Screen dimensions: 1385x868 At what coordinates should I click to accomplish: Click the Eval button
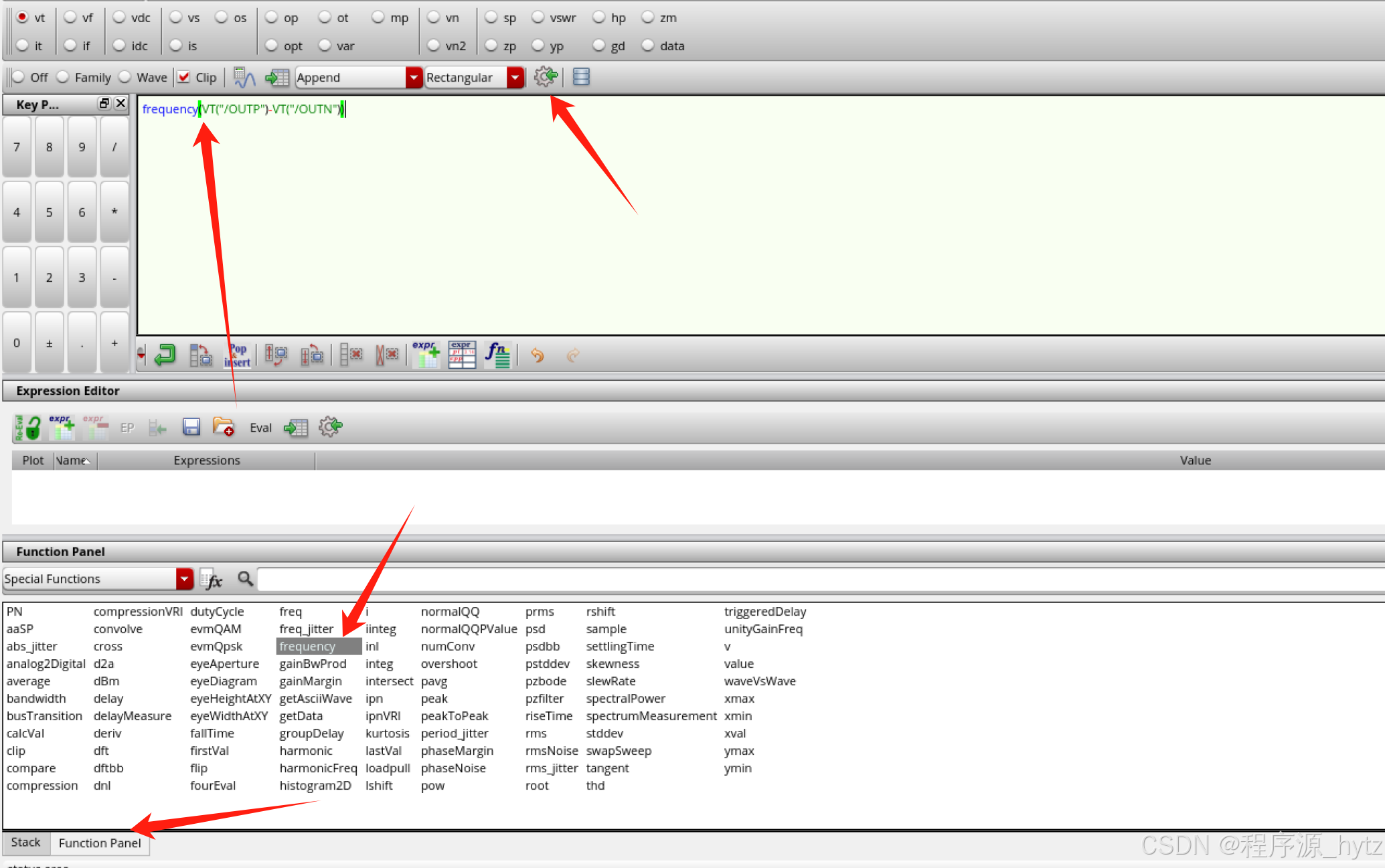[x=260, y=428]
